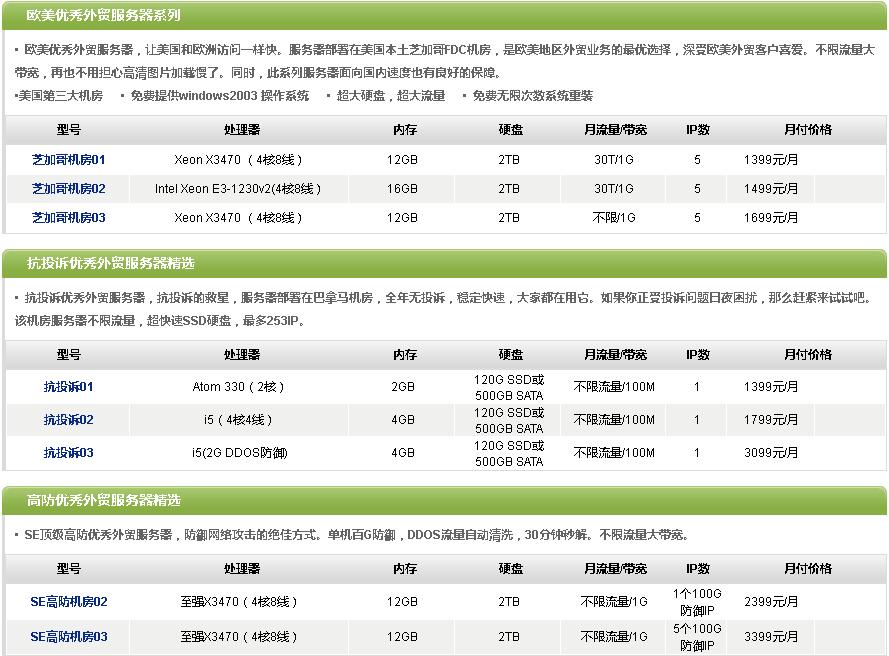Click the i5(2G DDOS防御) processor cell

point(239,453)
